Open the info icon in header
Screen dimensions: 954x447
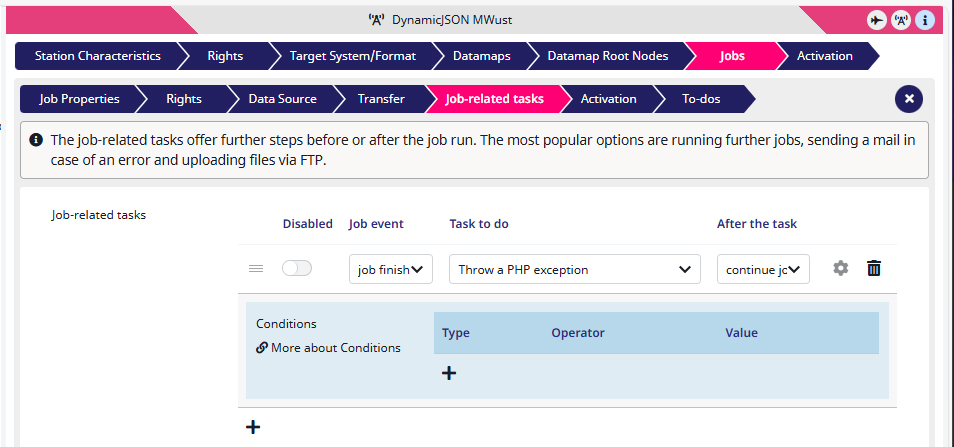point(925,20)
